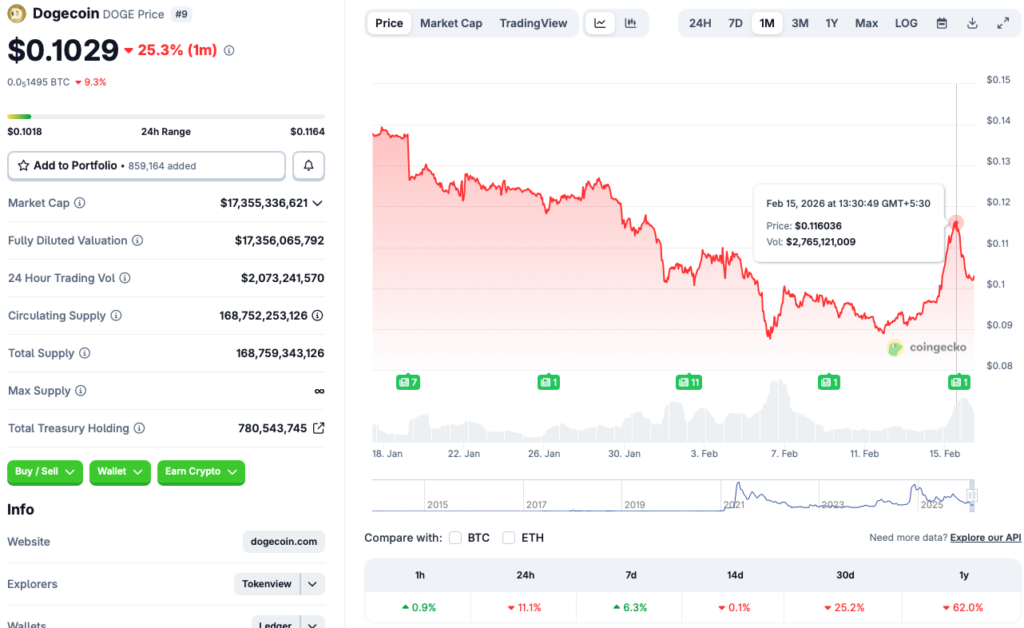
Task: Select the Max timeframe option
Action: (x=866, y=22)
